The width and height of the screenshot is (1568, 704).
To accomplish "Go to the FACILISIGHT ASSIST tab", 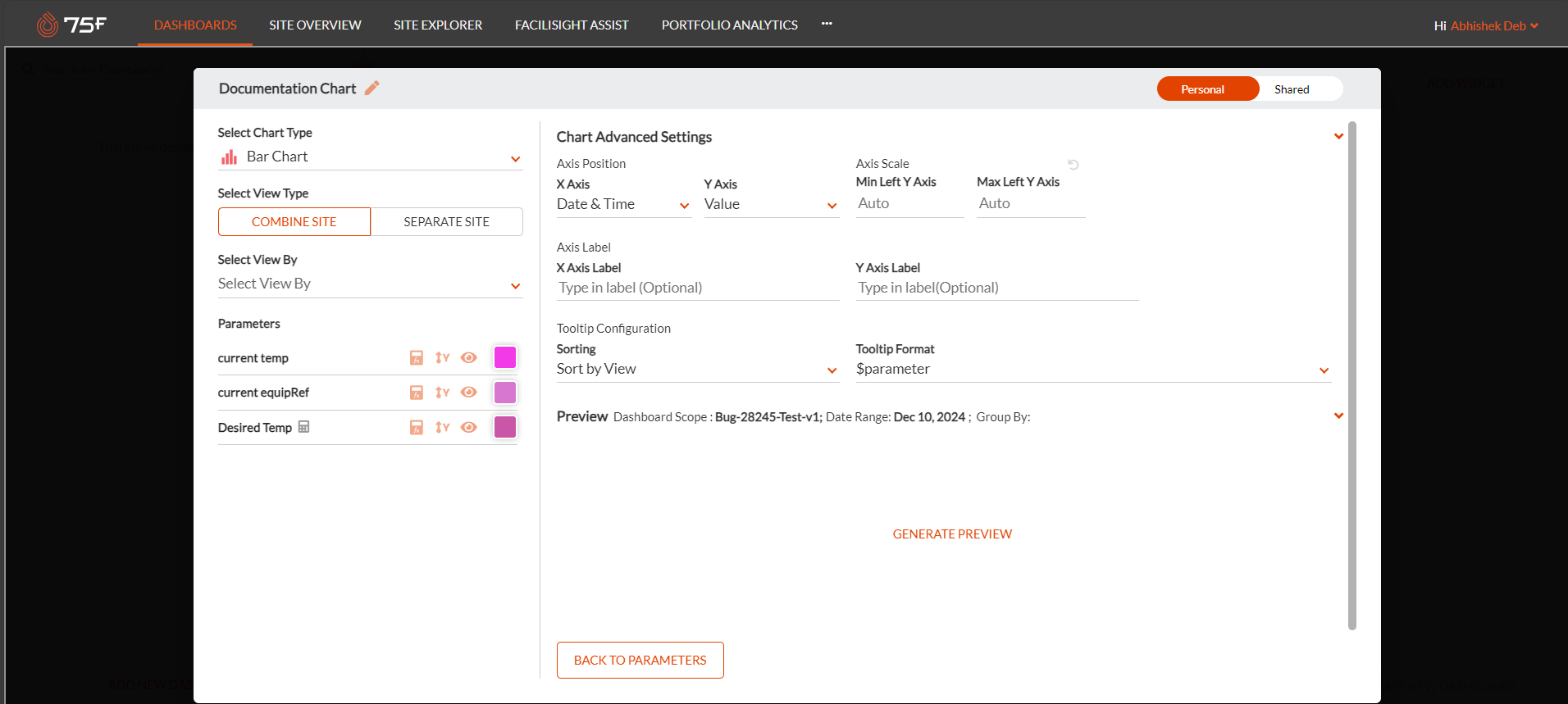I will 572,25.
